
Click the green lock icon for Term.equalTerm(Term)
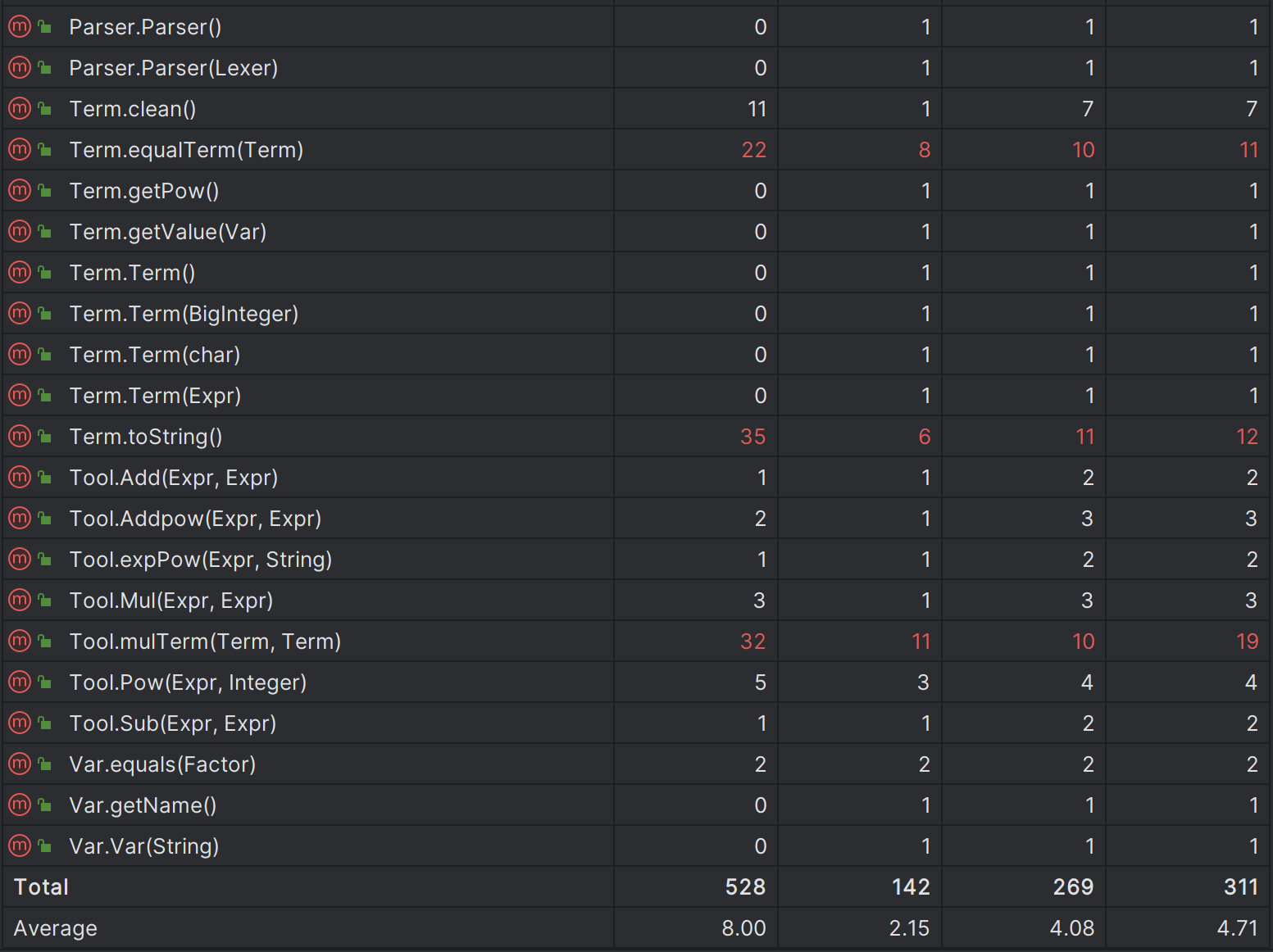tap(45, 150)
